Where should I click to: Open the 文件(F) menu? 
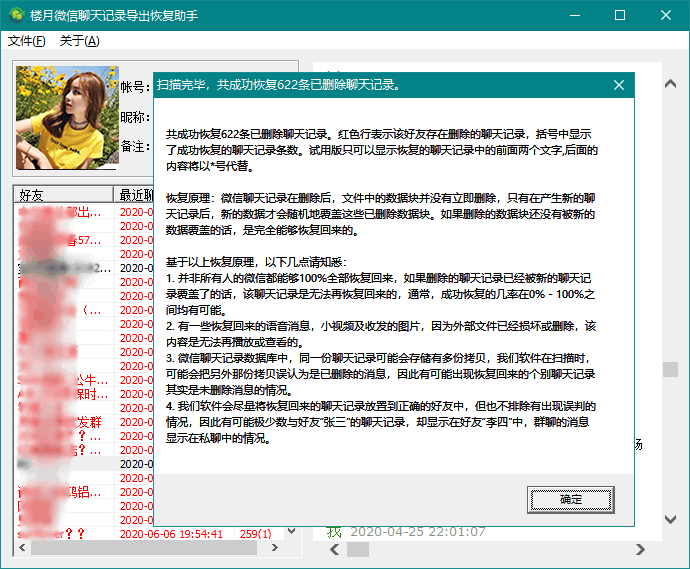[x=26, y=41]
